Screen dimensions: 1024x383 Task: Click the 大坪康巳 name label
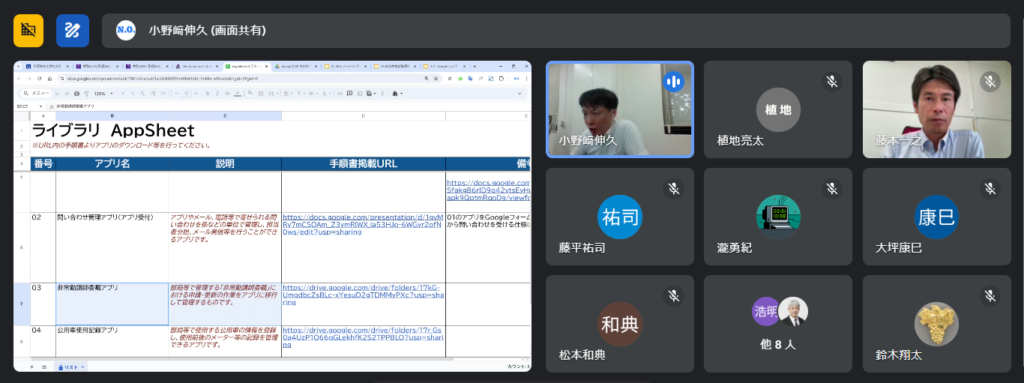(899, 248)
